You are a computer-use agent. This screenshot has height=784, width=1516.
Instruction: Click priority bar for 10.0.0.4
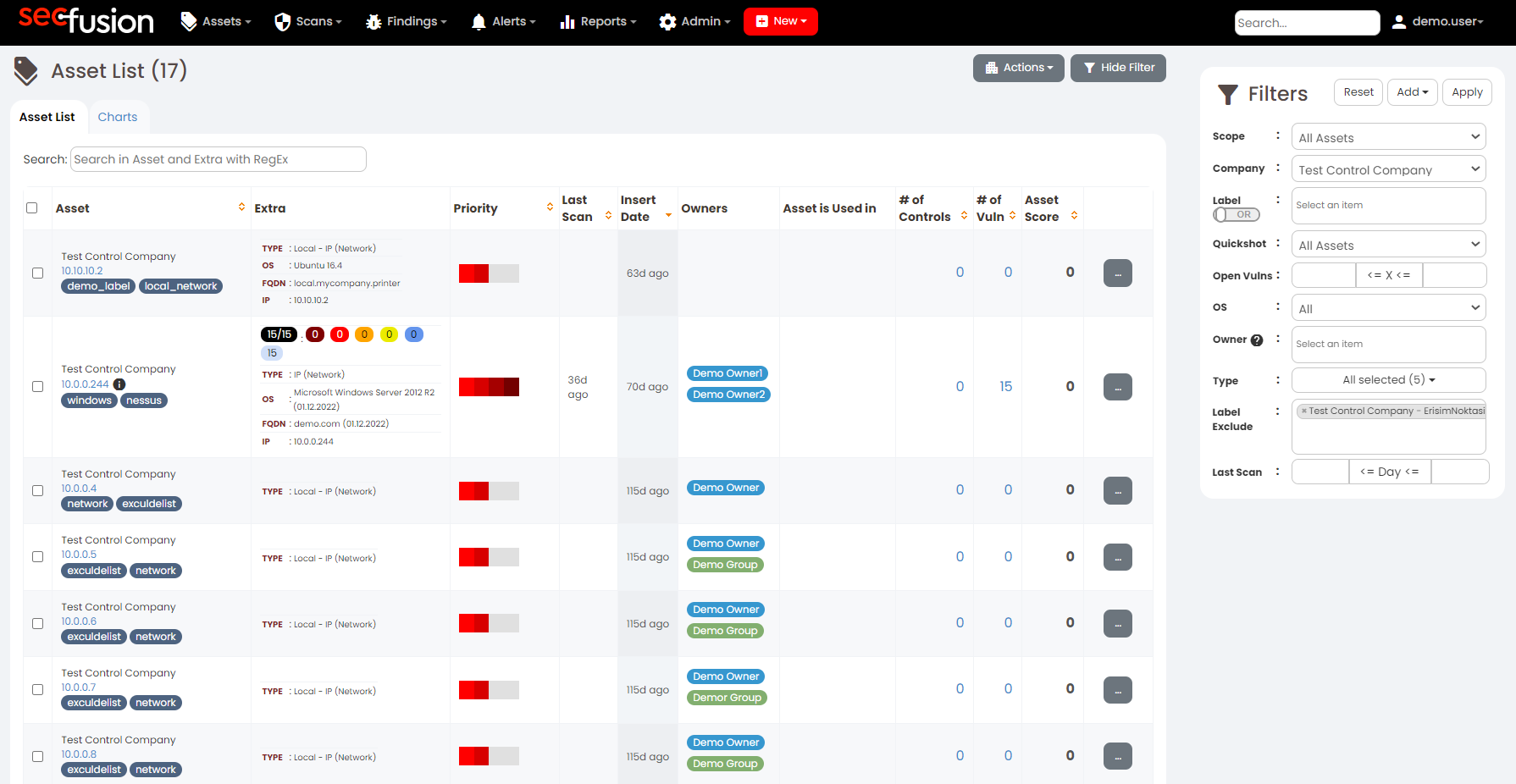pos(489,491)
